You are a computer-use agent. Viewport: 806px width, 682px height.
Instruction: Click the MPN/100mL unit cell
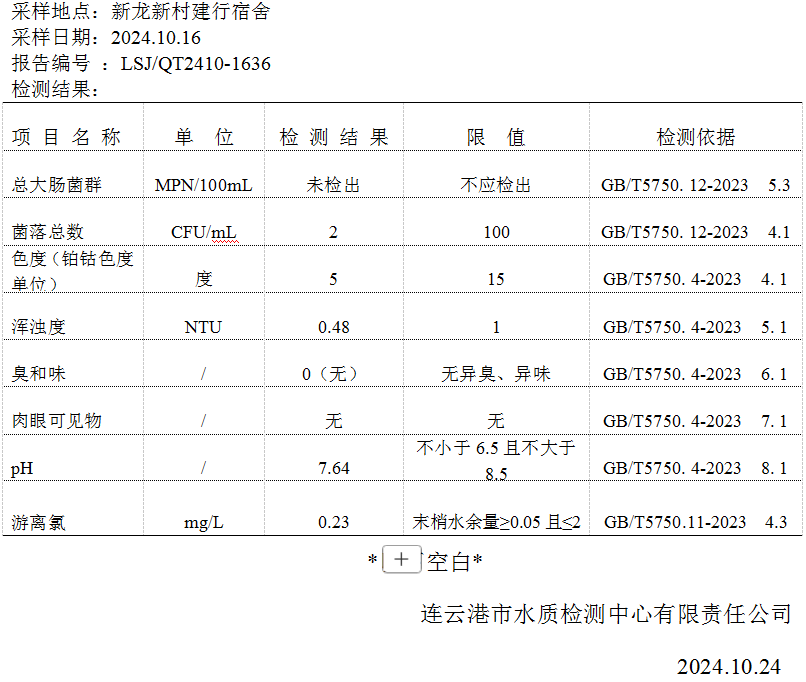click(203, 185)
